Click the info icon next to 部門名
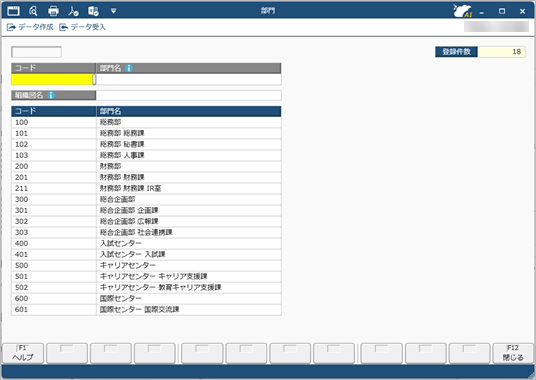 [x=129, y=68]
